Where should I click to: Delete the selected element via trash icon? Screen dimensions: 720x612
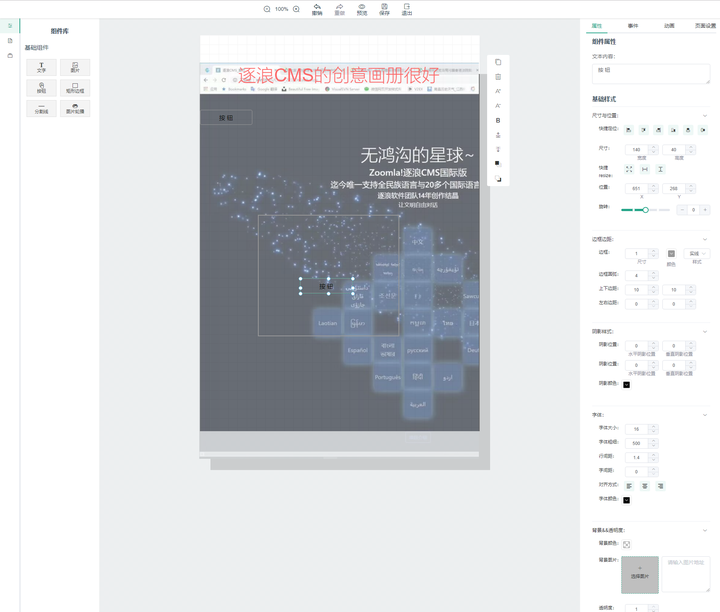(x=498, y=77)
